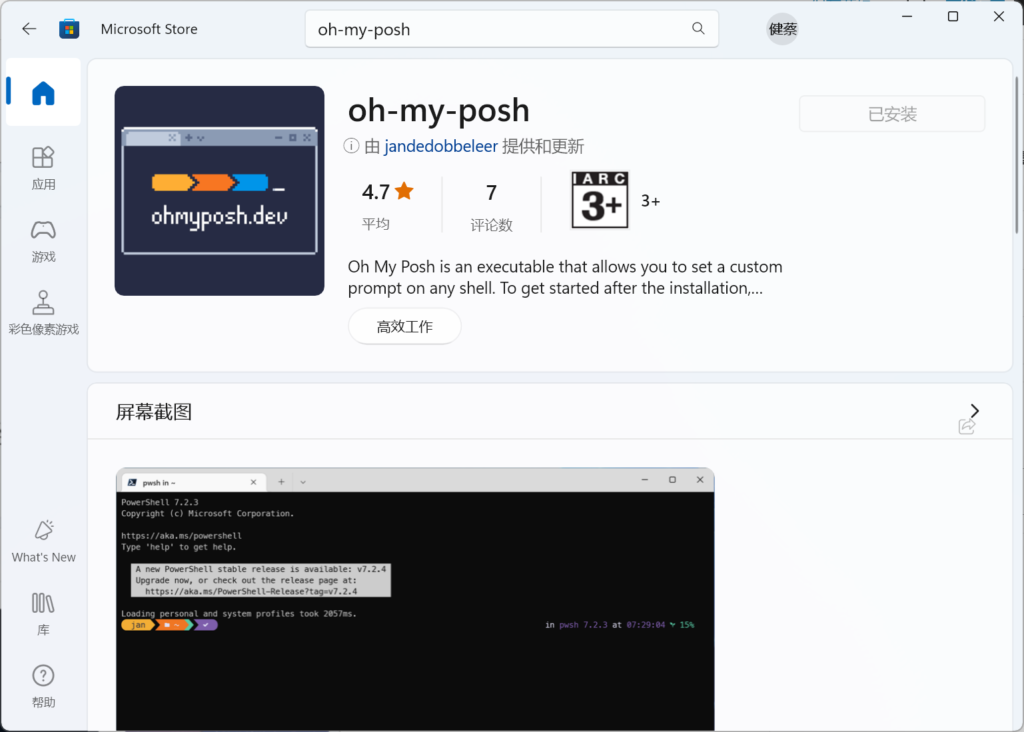Click the 已安装 installed button
The image size is (1024, 732).
(x=892, y=114)
